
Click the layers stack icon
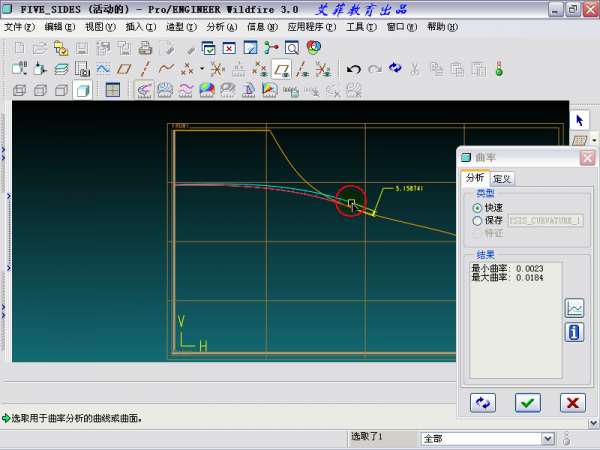coord(61,69)
